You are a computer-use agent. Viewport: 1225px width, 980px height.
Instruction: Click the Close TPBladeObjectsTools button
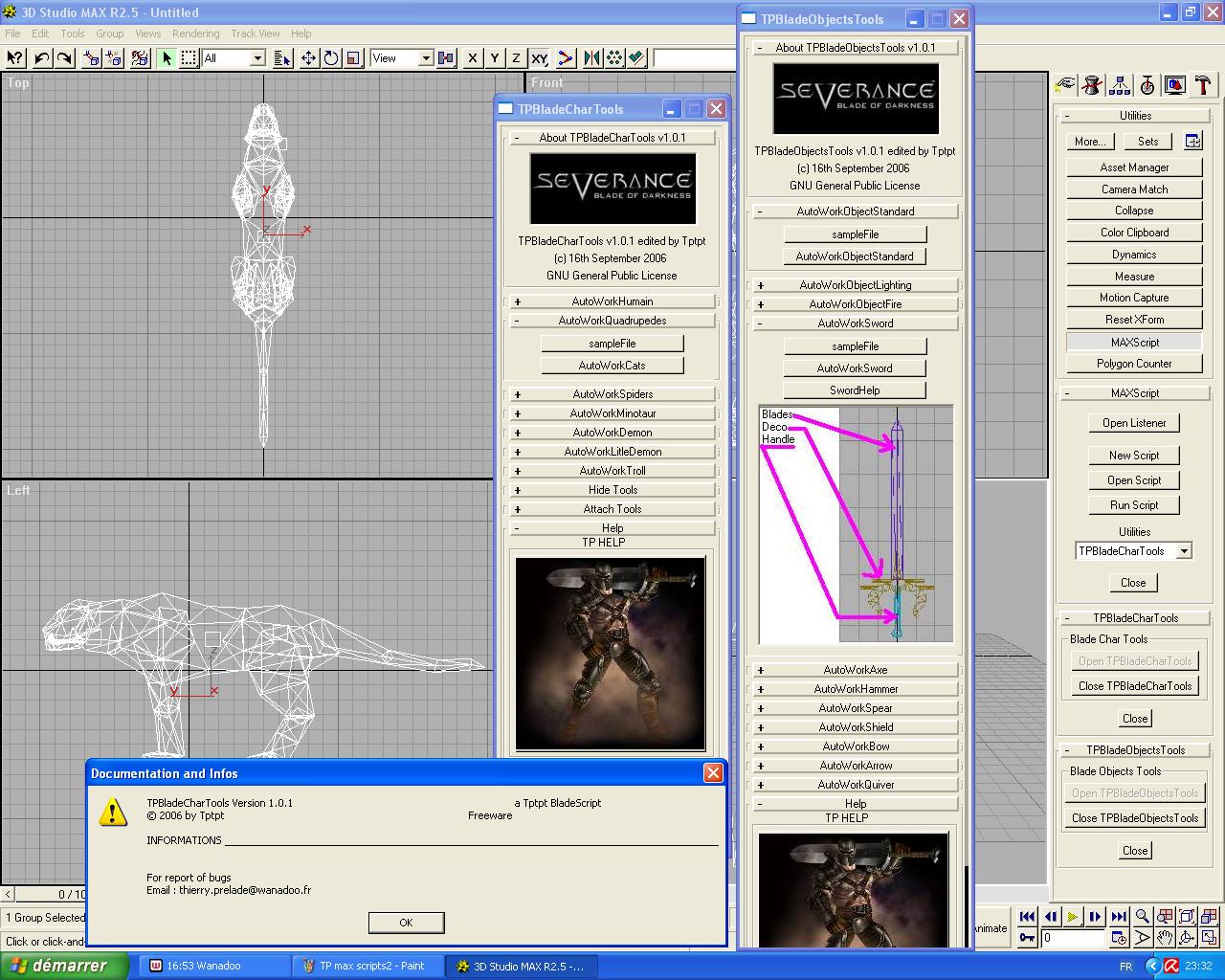click(x=1135, y=818)
